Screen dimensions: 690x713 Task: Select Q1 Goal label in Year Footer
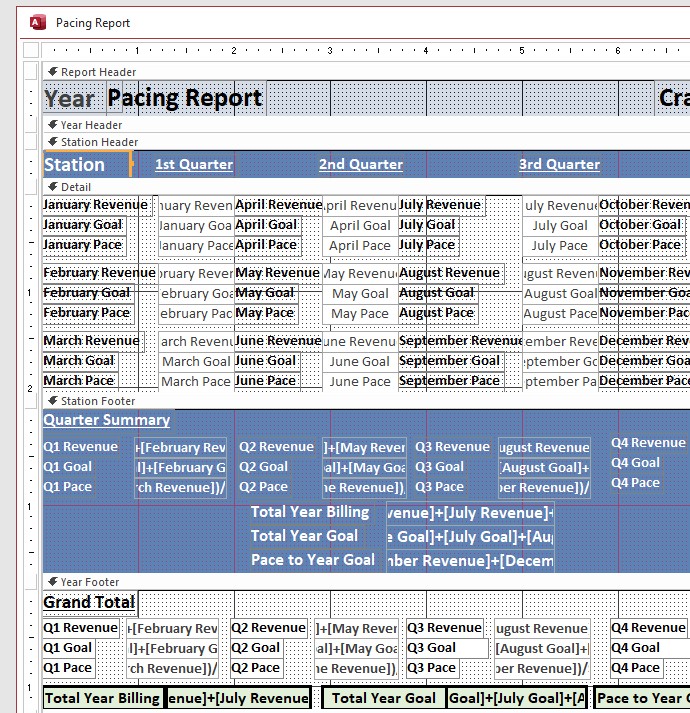tap(68, 648)
